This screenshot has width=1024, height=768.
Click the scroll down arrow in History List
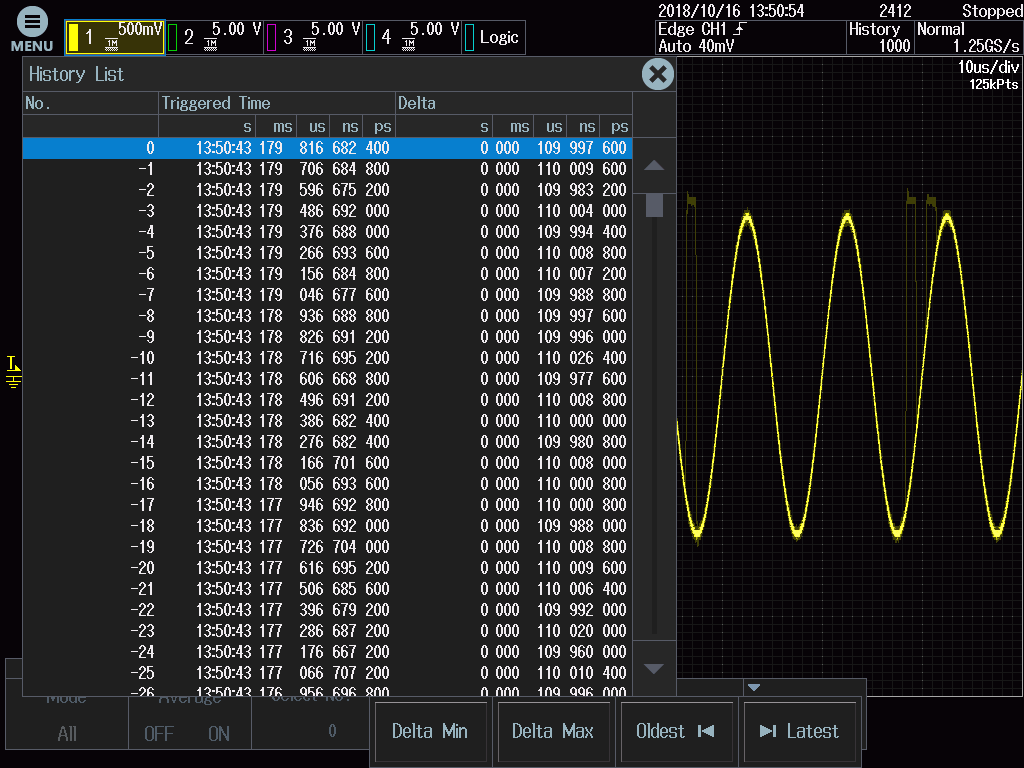pos(653,668)
